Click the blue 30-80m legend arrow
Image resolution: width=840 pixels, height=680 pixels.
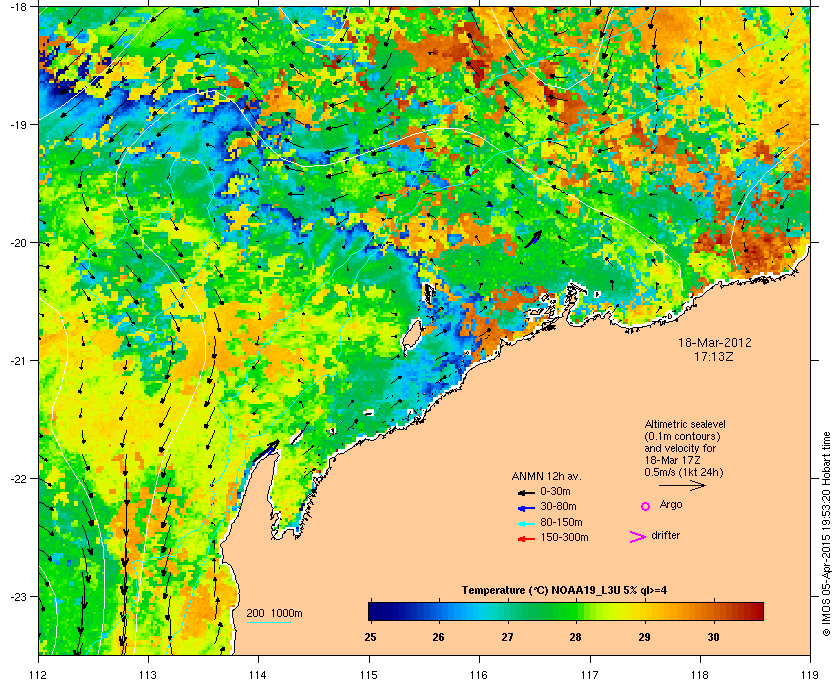point(527,507)
